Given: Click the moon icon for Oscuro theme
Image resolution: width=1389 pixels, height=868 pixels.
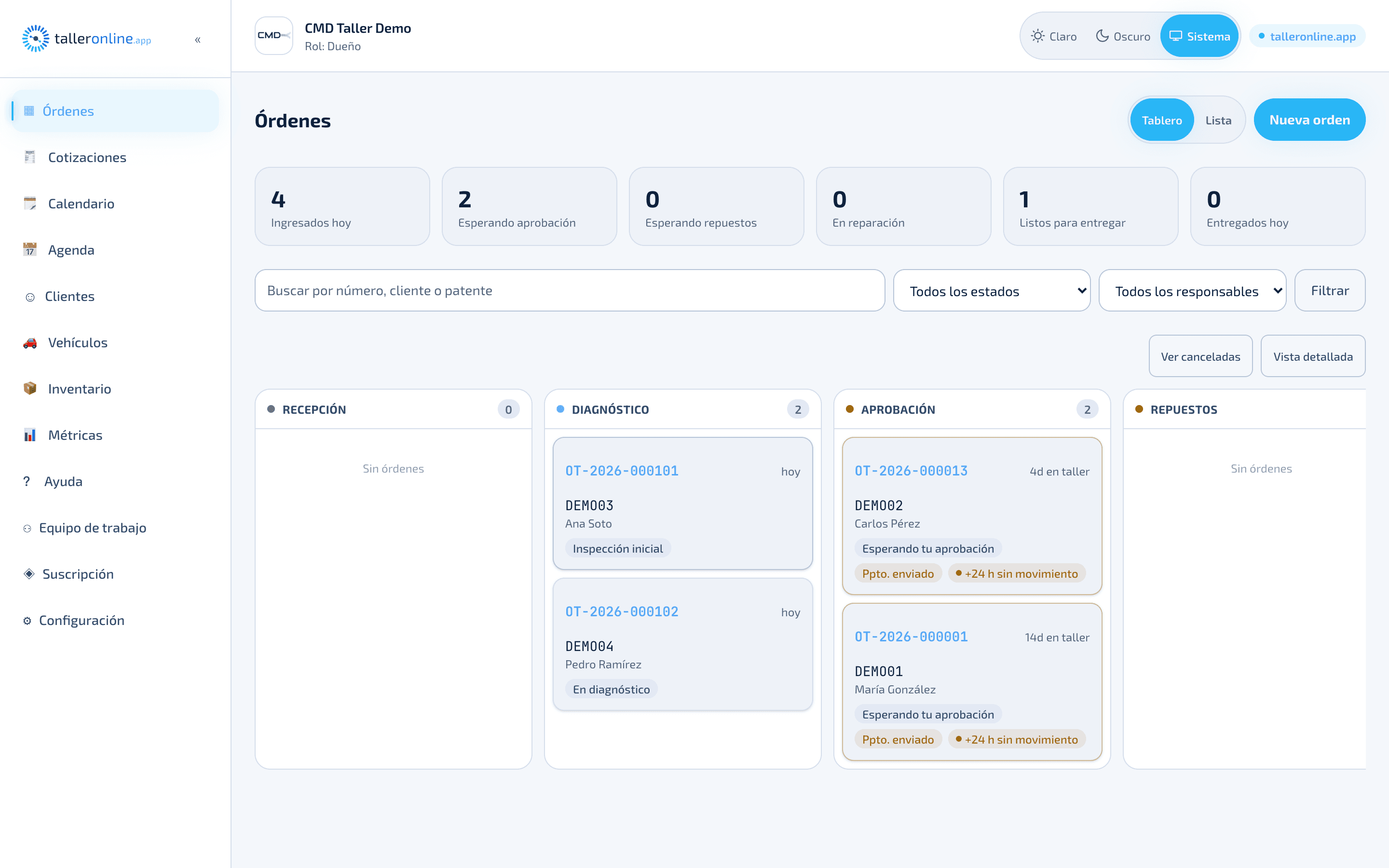Looking at the screenshot, I should pos(1102,36).
